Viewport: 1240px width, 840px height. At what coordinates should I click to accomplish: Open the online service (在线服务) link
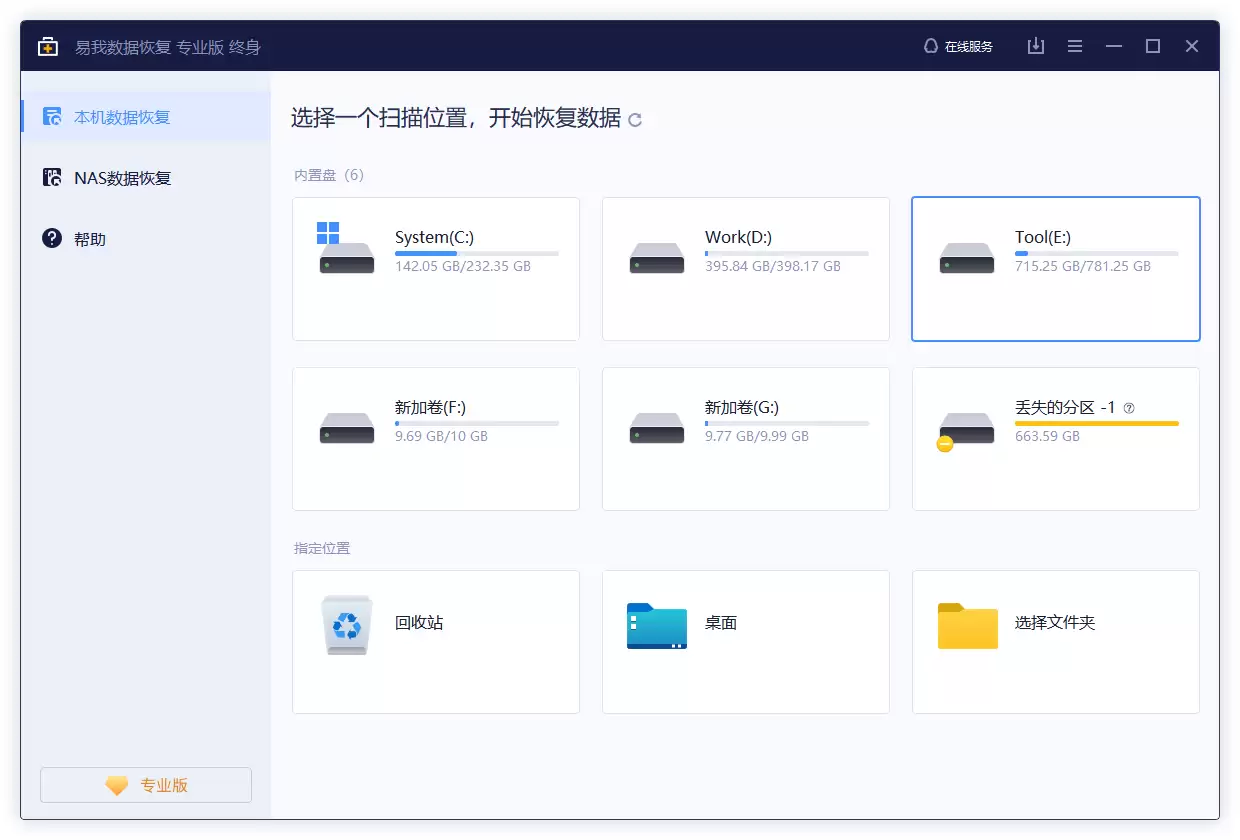(x=958, y=46)
